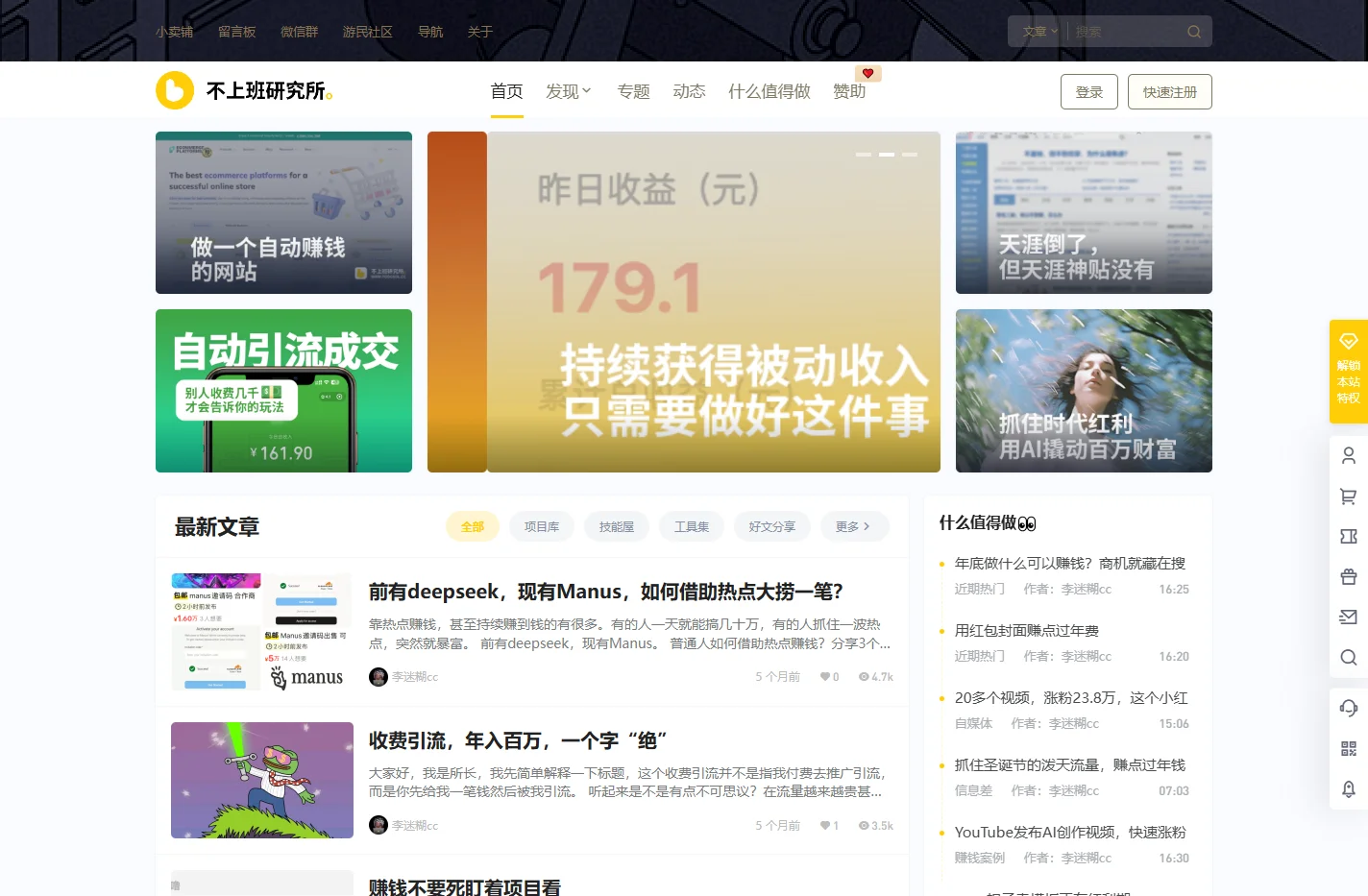Open the 抓住时代红利 banner card
This screenshot has height=896, width=1368.
click(x=1084, y=391)
